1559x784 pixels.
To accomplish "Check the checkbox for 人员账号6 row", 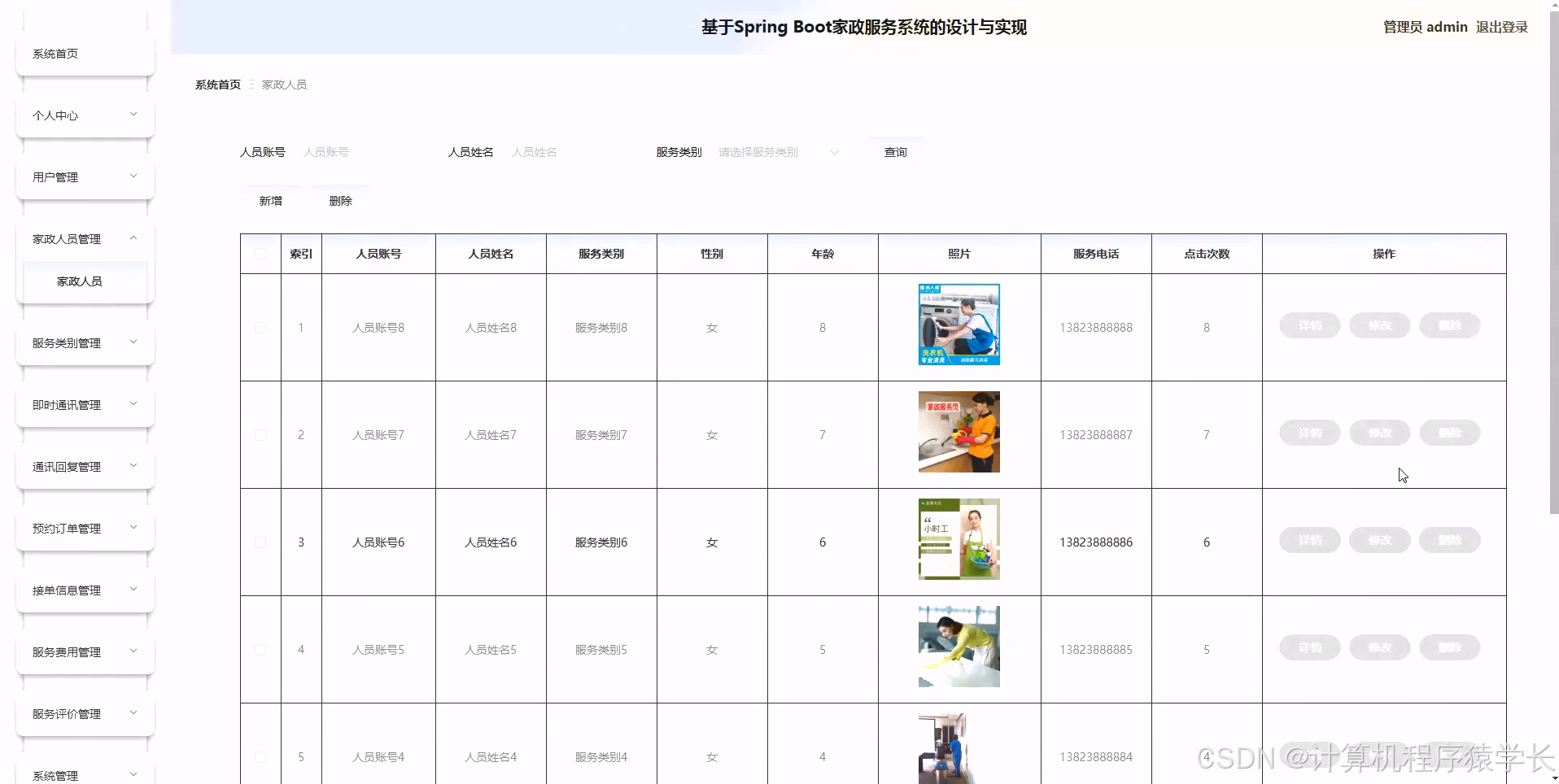I will coord(260,542).
